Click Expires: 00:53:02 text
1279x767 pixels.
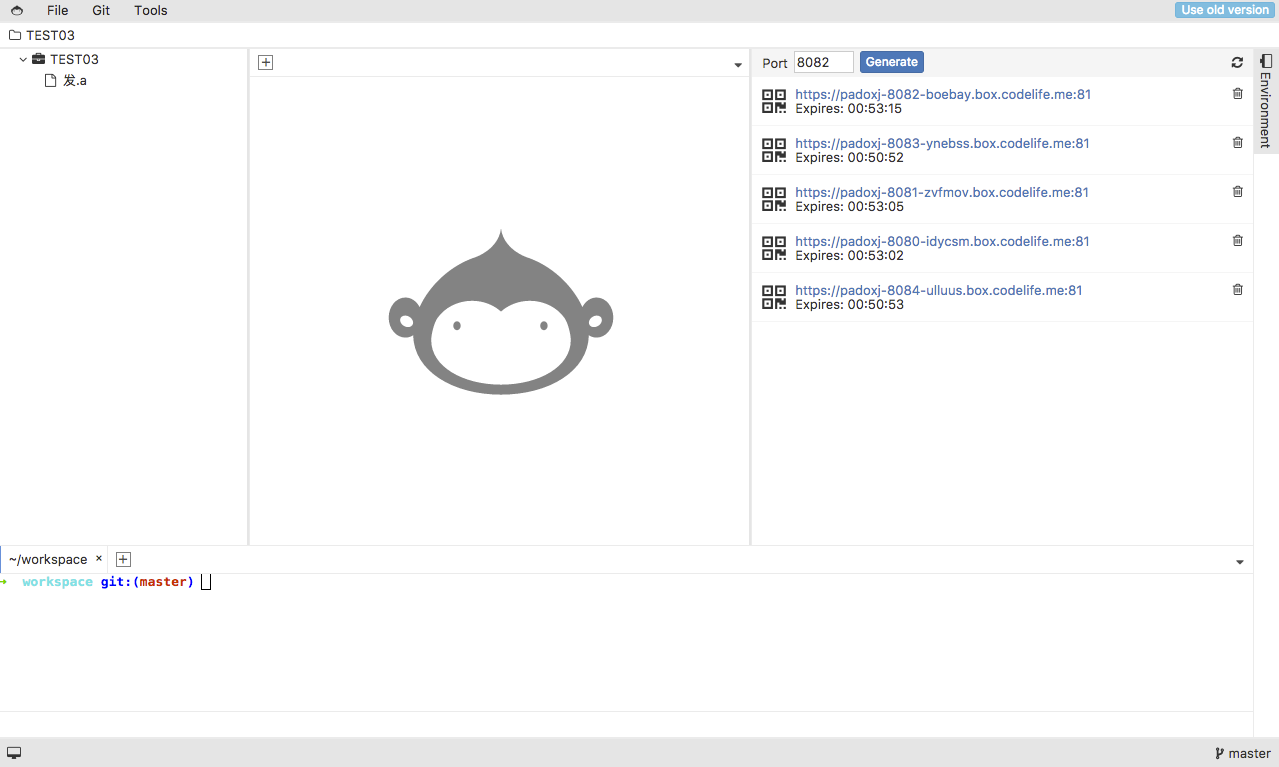pyautogui.click(x=849, y=255)
